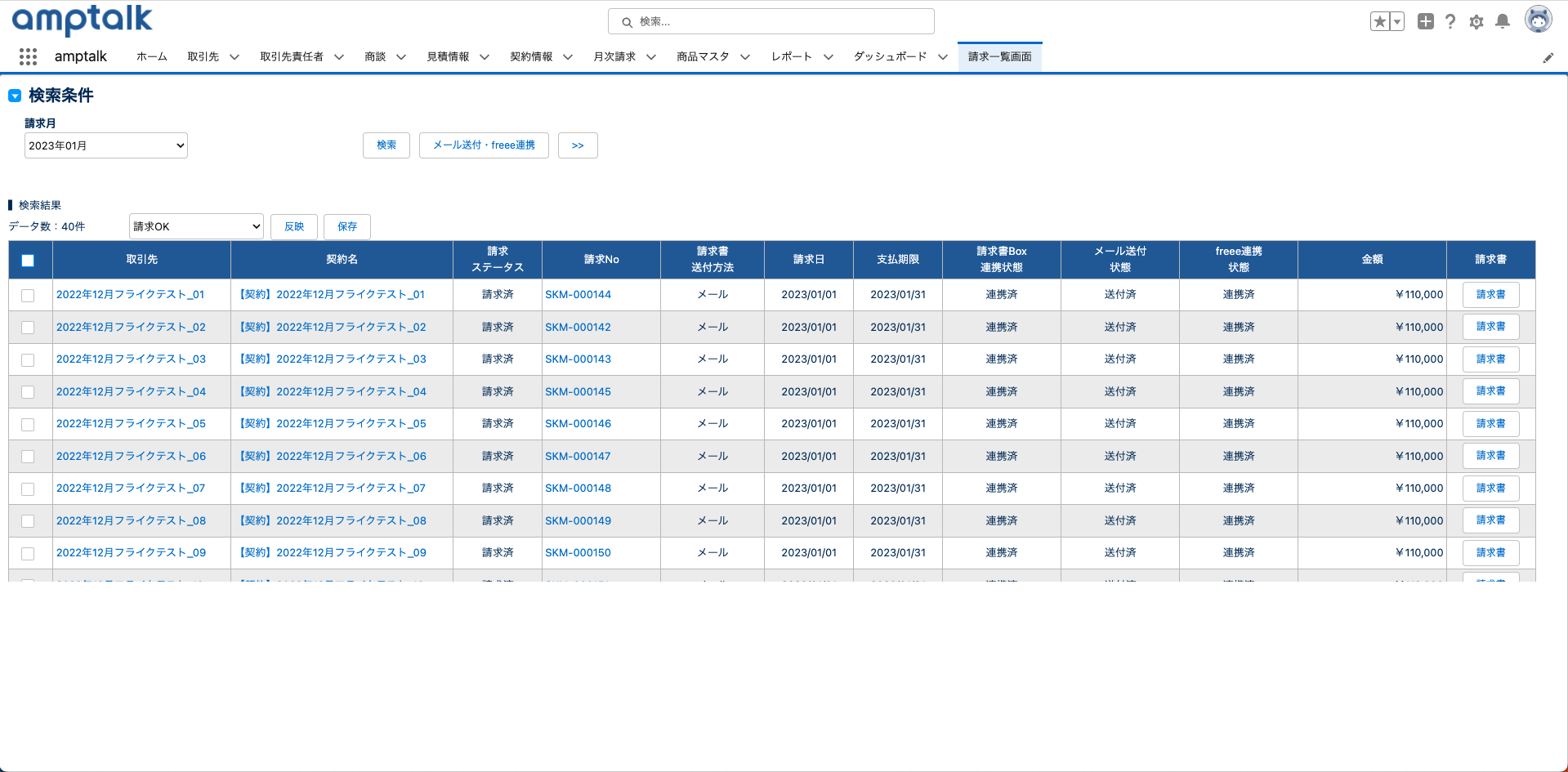Check the row for フライクテスト_01
Image resolution: width=1568 pixels, height=772 pixels.
(x=28, y=296)
